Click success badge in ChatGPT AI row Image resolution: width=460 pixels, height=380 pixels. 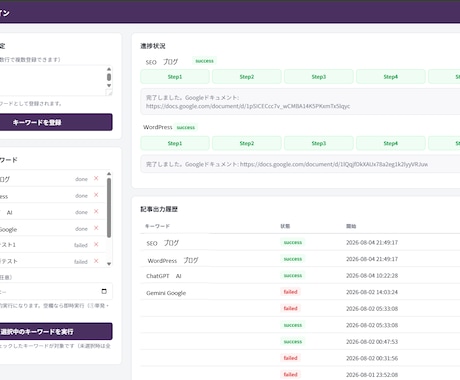(293, 276)
